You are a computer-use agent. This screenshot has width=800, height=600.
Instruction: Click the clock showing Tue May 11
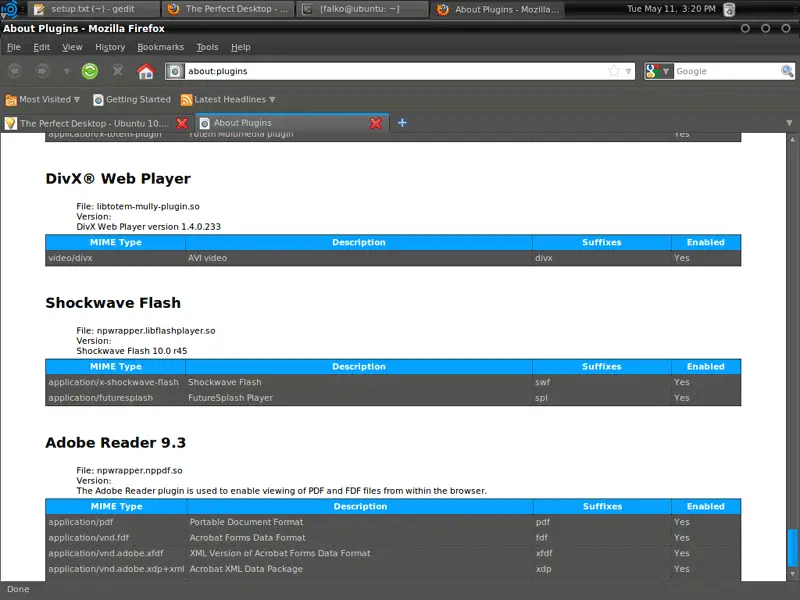(671, 9)
